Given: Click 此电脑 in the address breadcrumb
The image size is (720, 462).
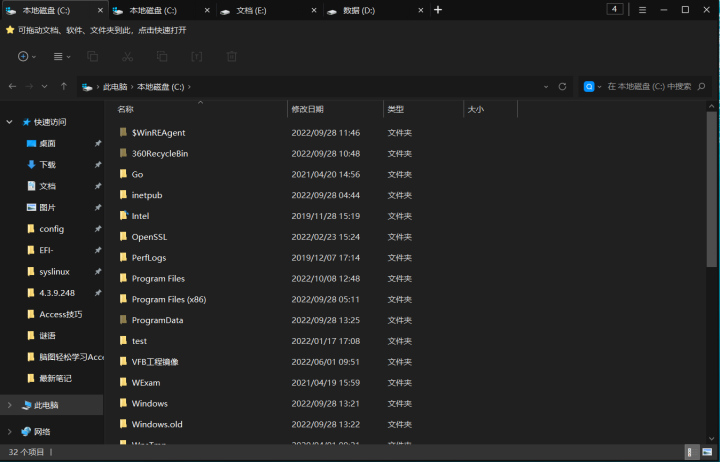Looking at the screenshot, I should [115, 87].
